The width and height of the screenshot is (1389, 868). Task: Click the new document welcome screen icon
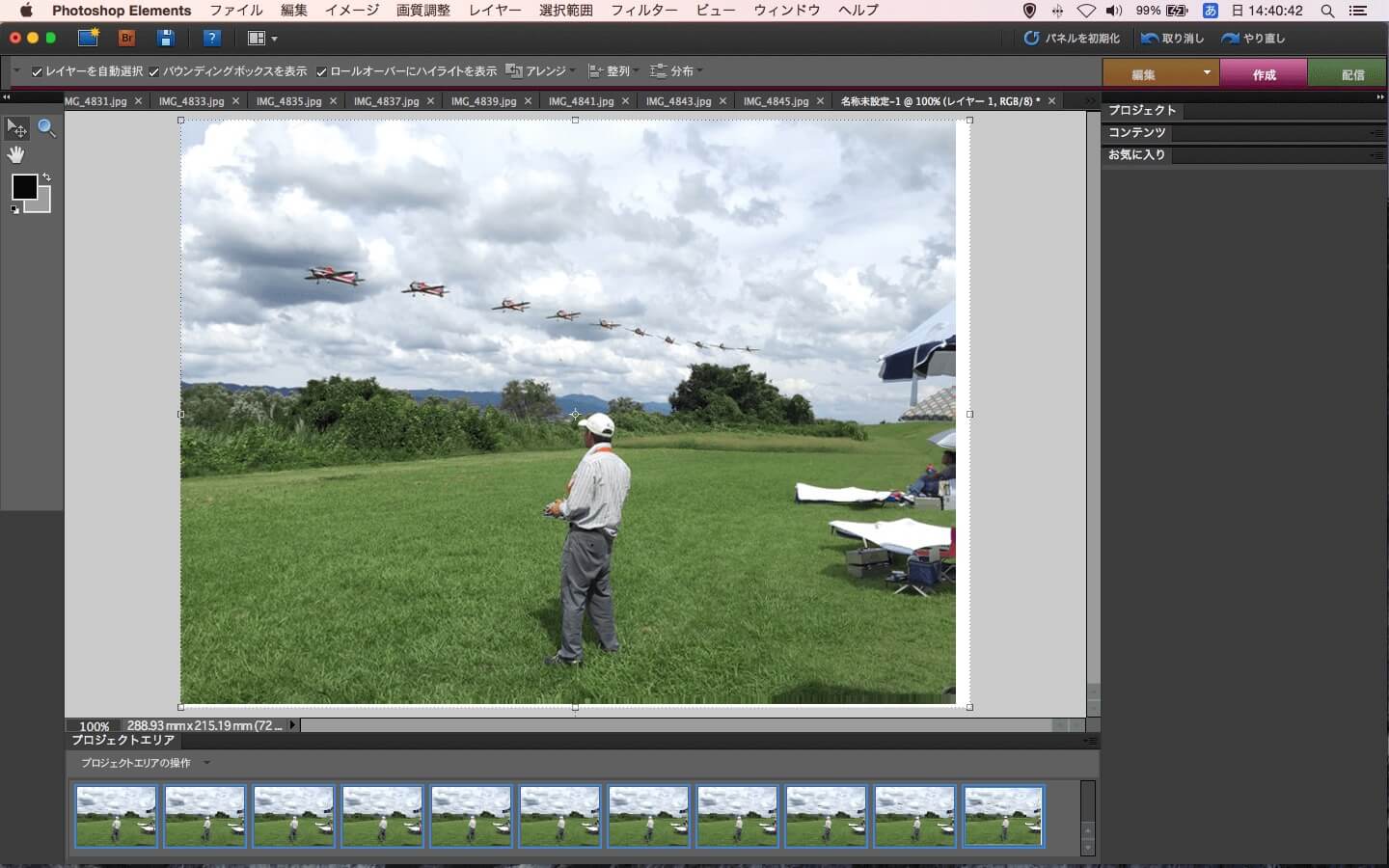(x=89, y=38)
